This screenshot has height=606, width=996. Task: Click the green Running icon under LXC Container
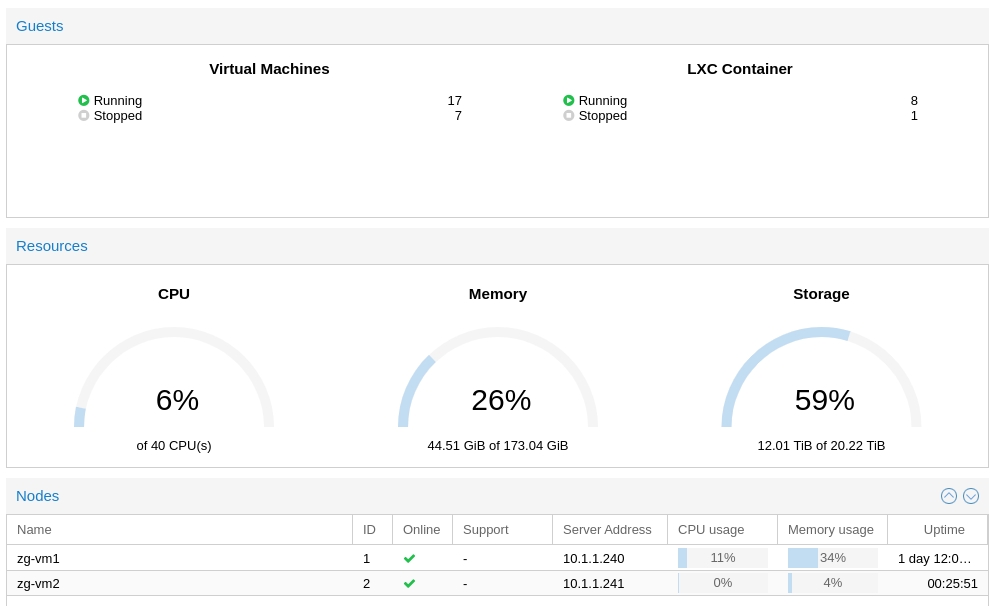click(x=569, y=100)
